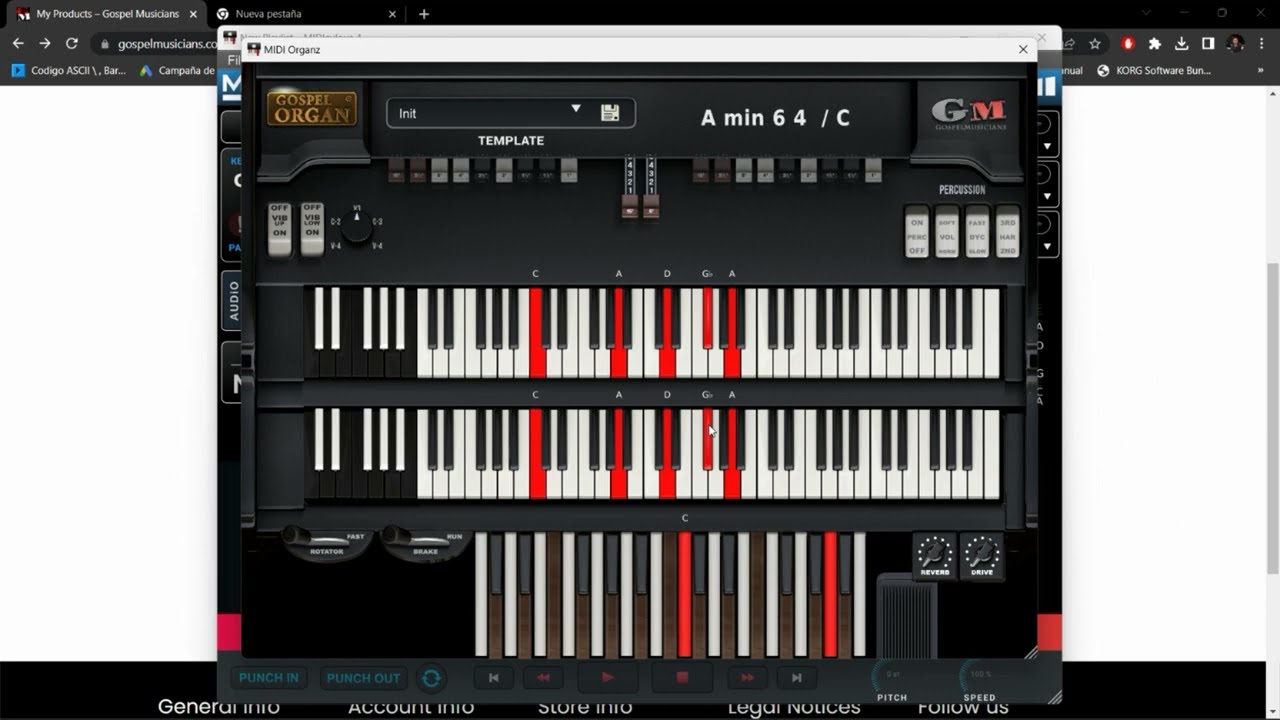Viewport: 1280px width, 720px height.
Task: Toggle the loop cycle icon
Action: click(x=431, y=678)
